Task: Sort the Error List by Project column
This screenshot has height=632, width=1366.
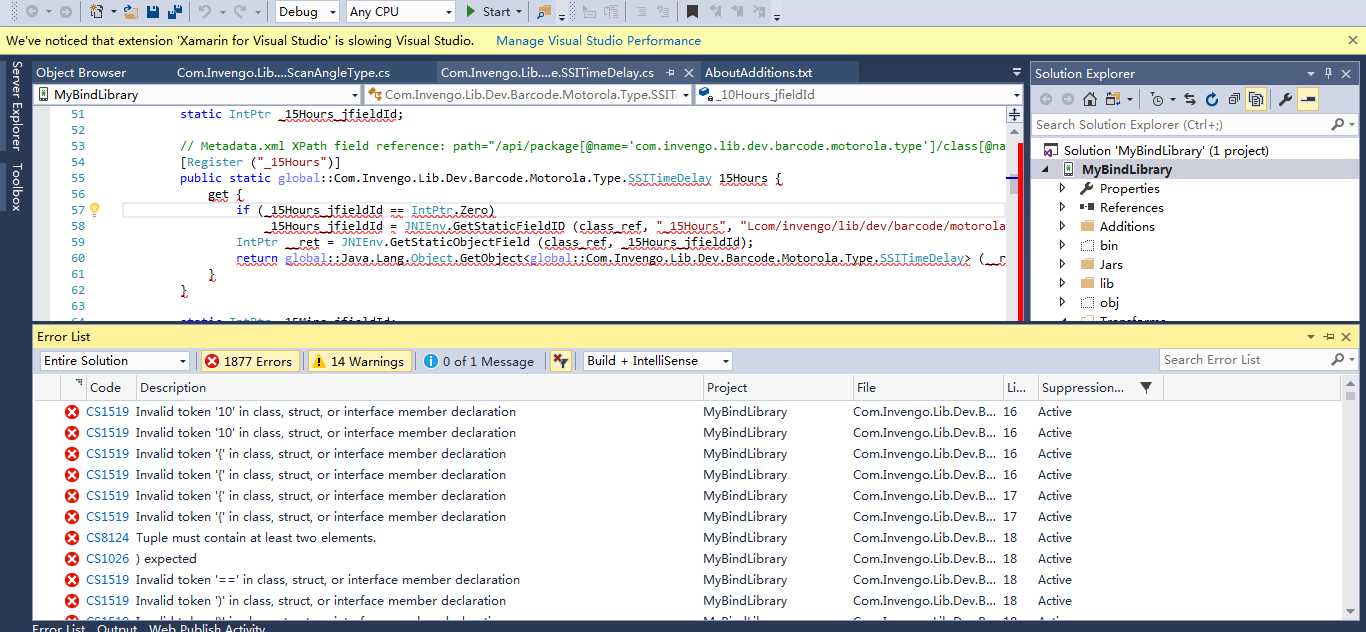Action: coord(777,388)
